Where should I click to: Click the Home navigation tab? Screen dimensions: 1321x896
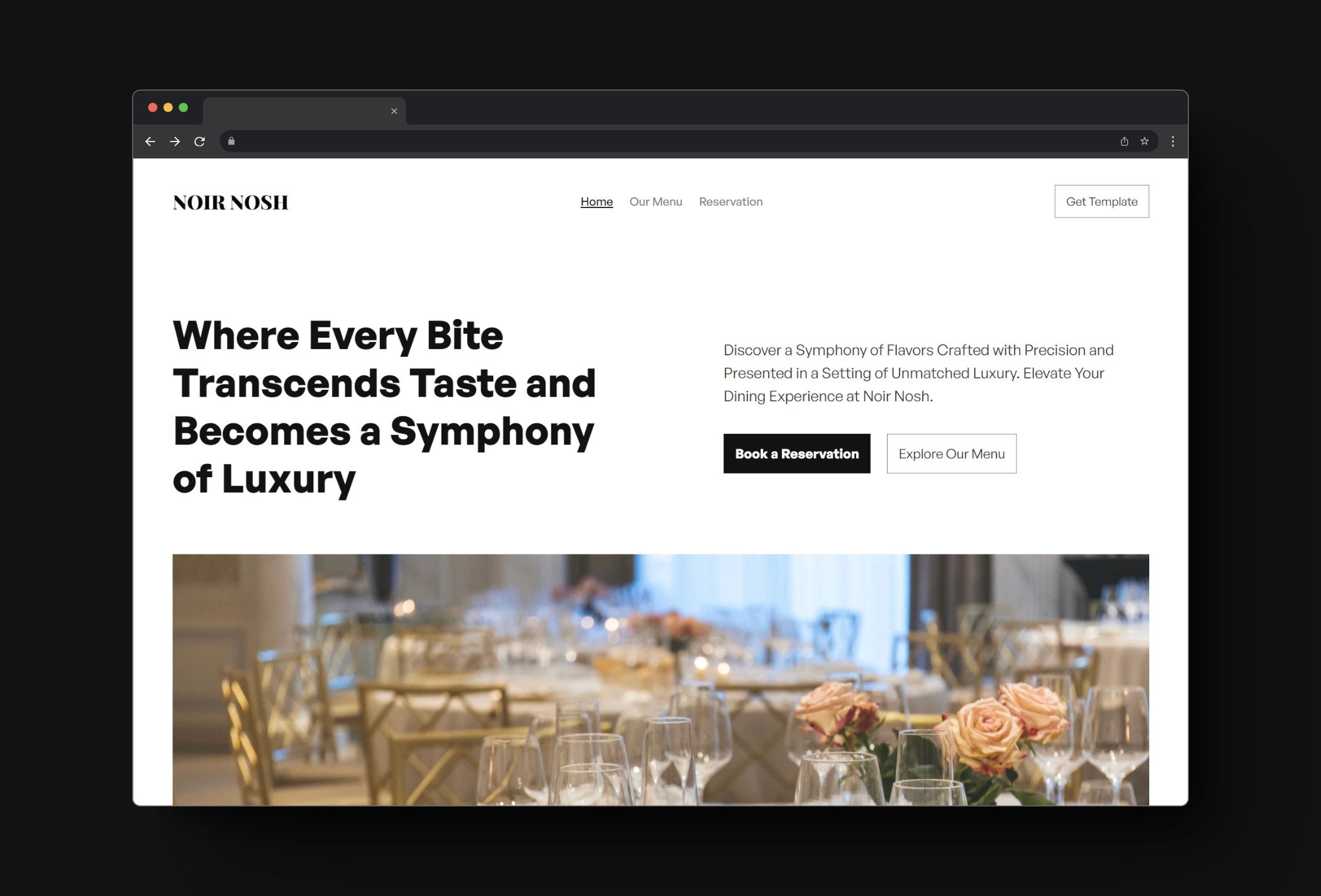[x=597, y=201]
